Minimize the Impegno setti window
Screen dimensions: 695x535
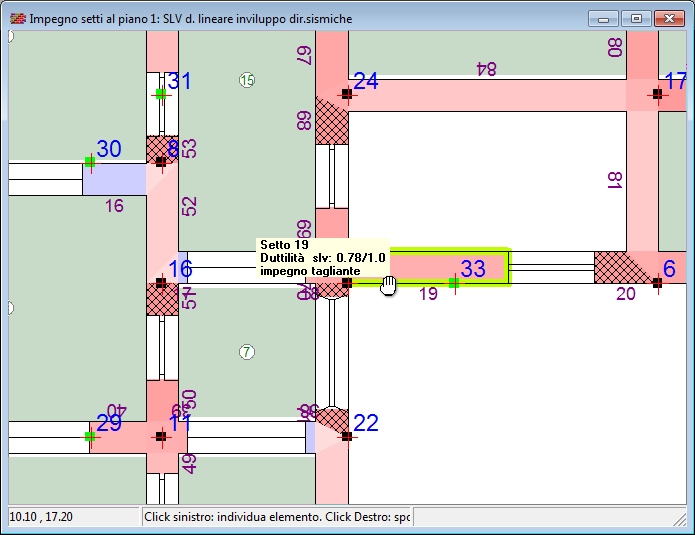603,19
